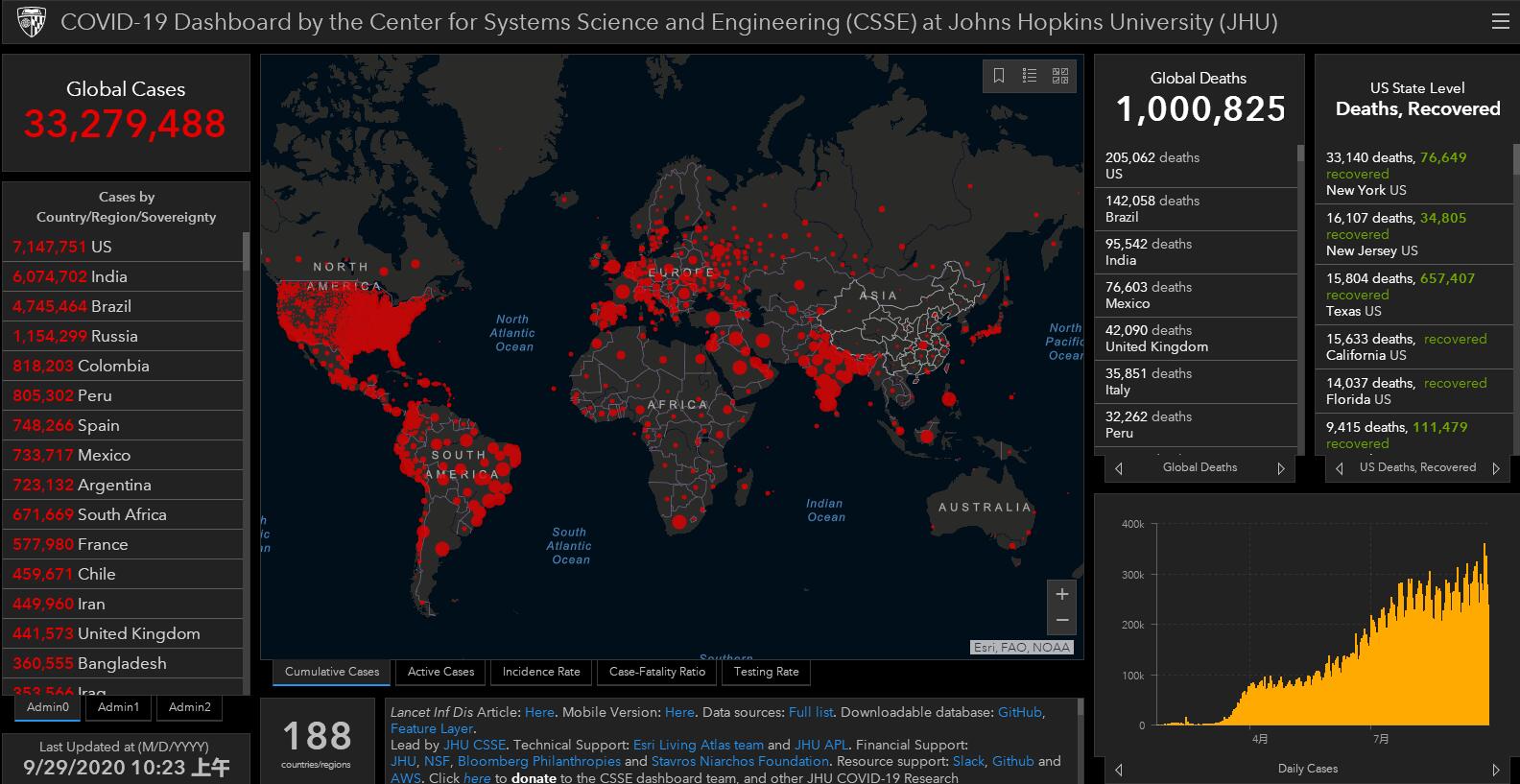Show previous US Deaths, Recovered page

point(1340,468)
